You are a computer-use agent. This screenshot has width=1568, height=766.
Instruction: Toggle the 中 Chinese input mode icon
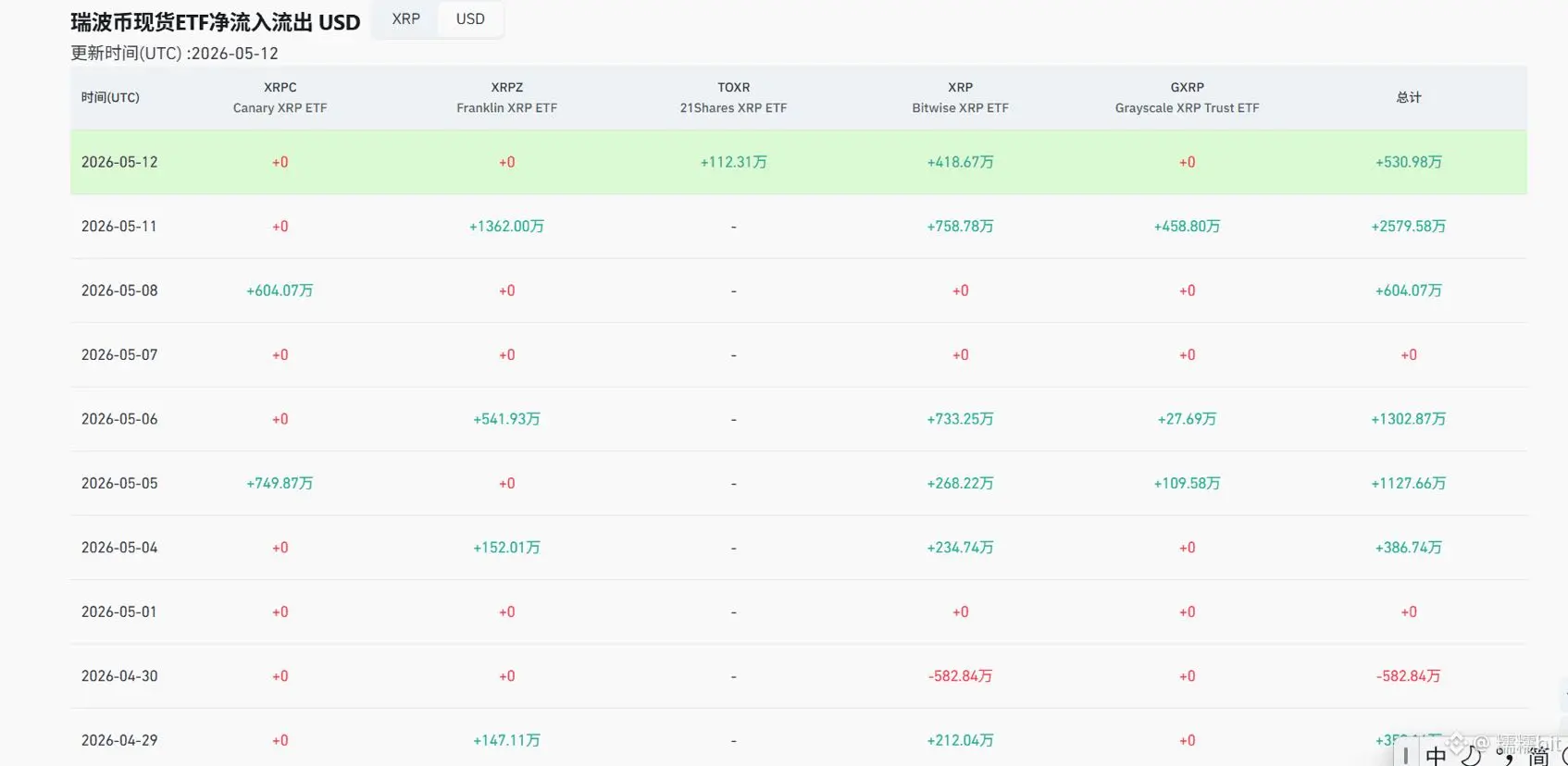tap(1436, 757)
